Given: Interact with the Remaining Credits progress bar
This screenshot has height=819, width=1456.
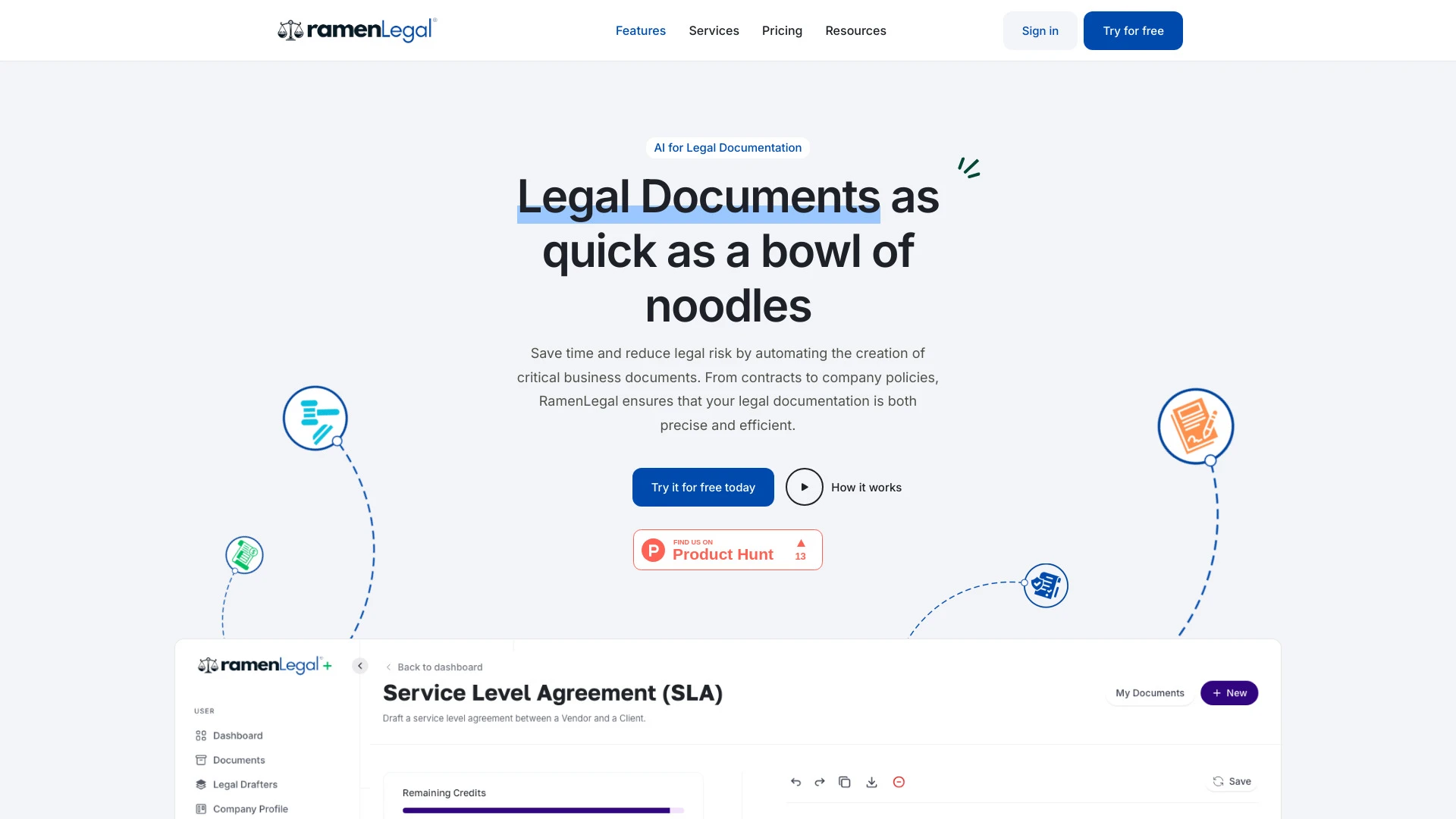Looking at the screenshot, I should [x=541, y=810].
